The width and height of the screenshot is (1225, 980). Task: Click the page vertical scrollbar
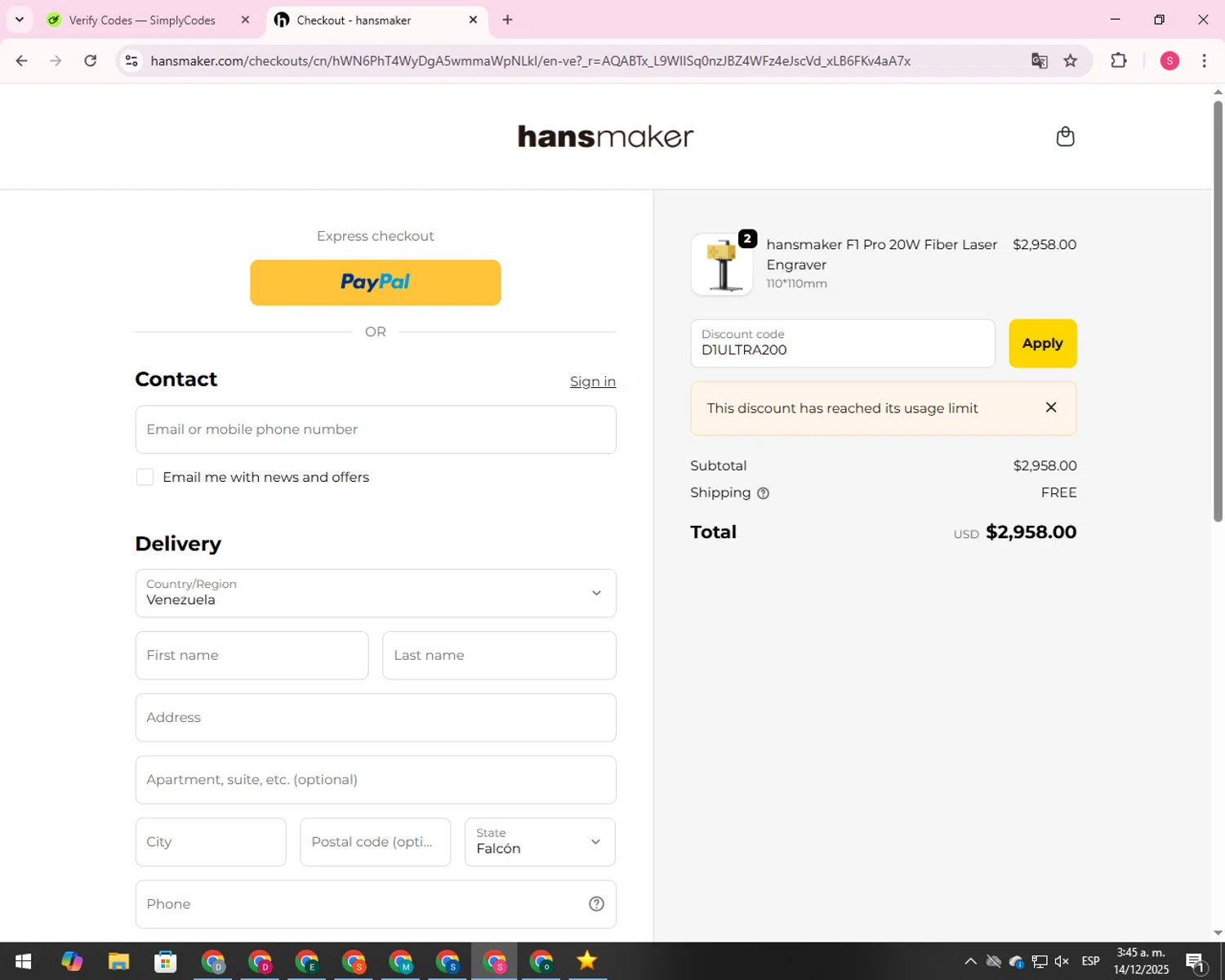pos(1218,310)
